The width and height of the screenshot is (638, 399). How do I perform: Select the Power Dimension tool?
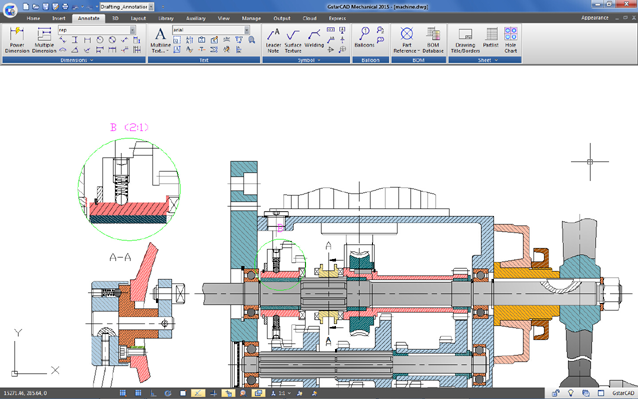[17, 39]
